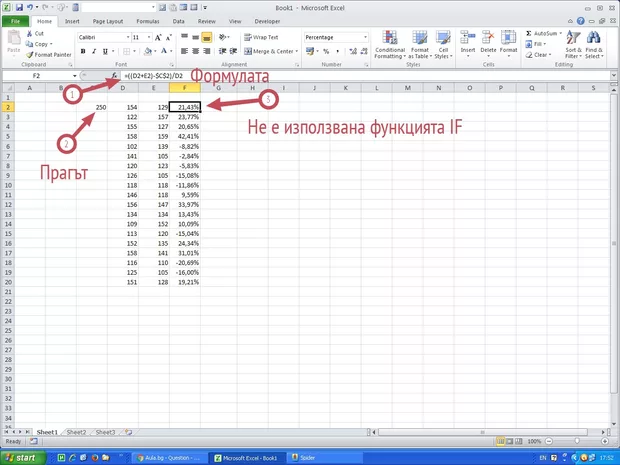Click the Insert Function fx button
620x465 pixels.
click(115, 76)
